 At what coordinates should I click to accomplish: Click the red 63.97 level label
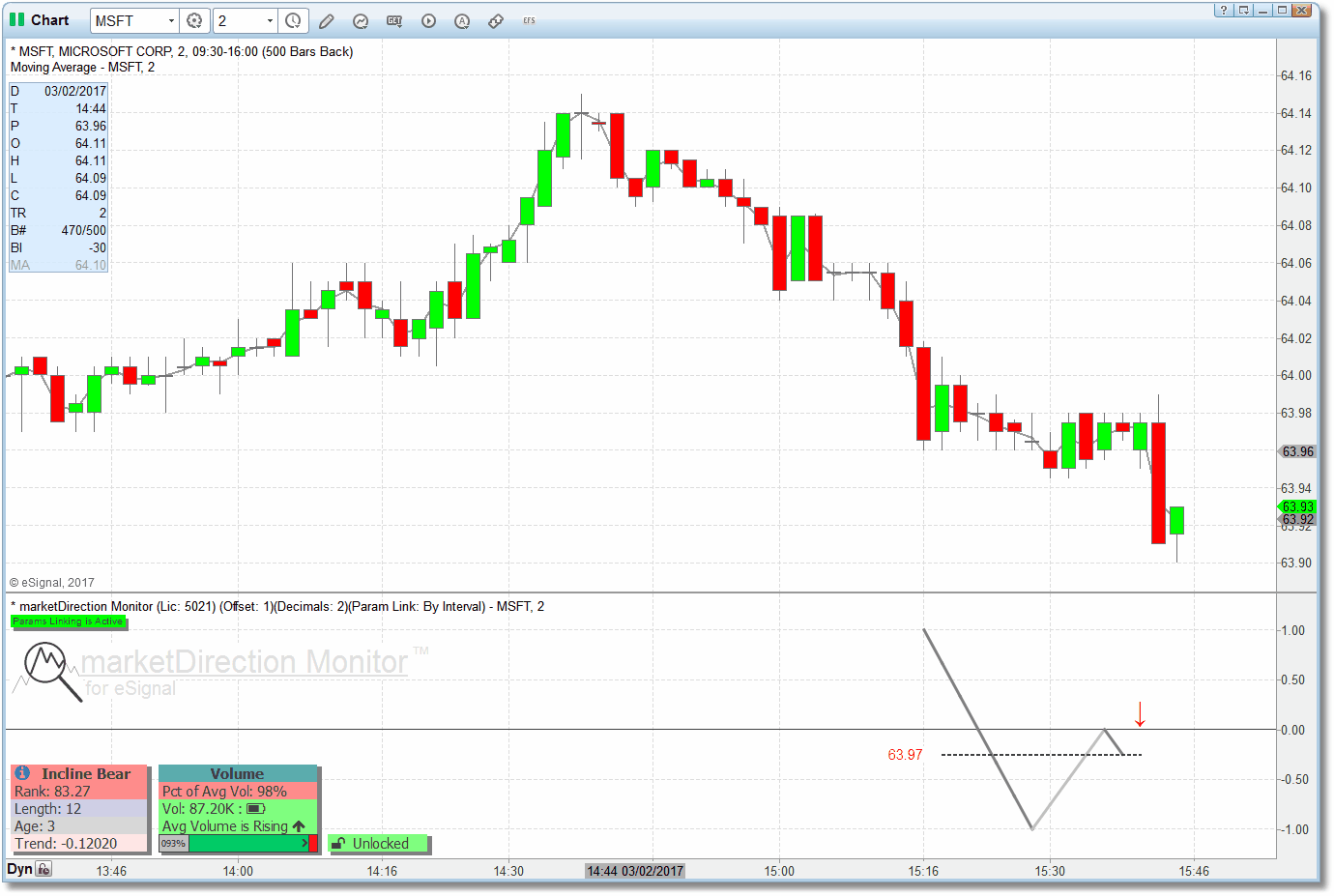point(905,755)
